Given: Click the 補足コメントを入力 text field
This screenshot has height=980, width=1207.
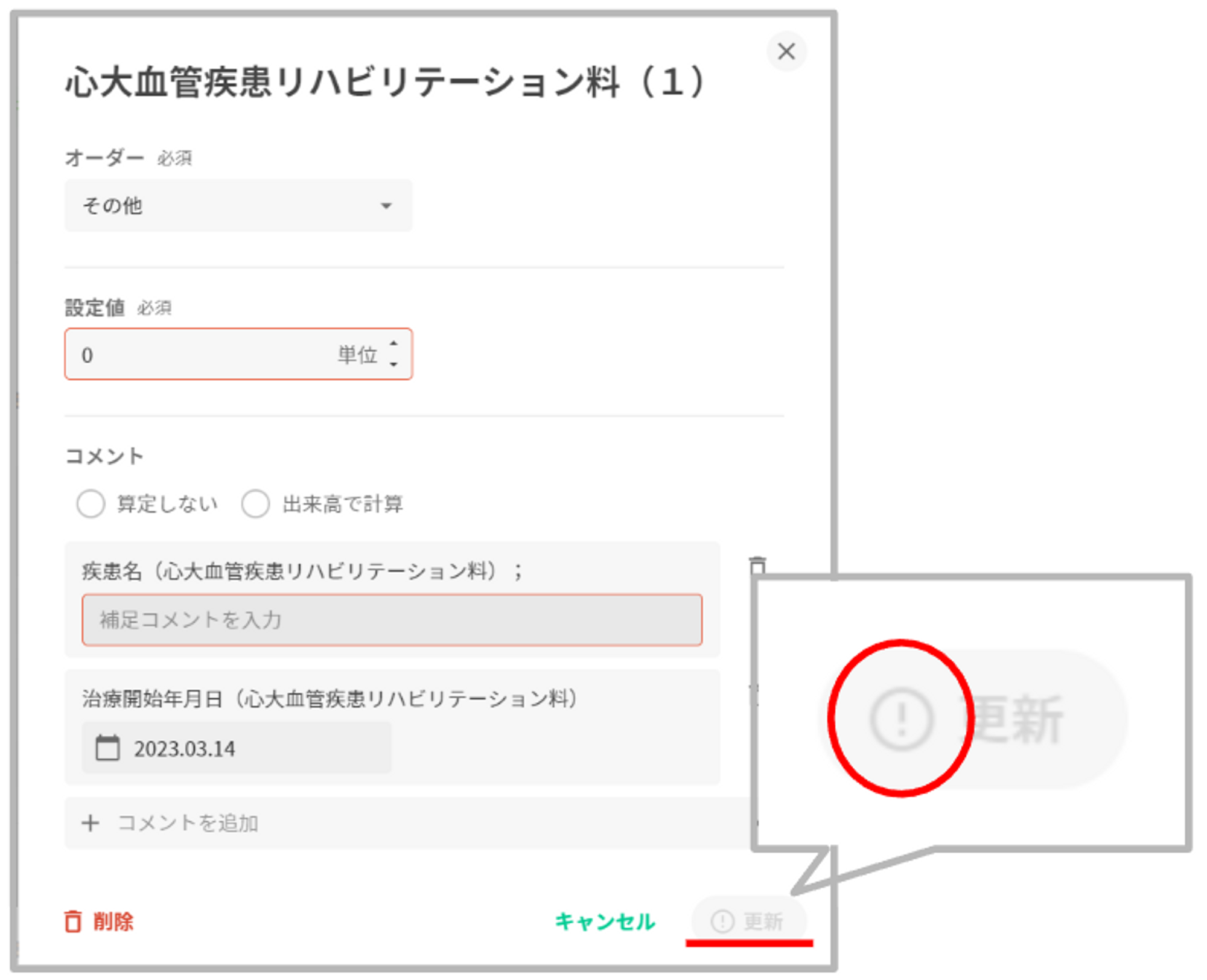Looking at the screenshot, I should (392, 620).
